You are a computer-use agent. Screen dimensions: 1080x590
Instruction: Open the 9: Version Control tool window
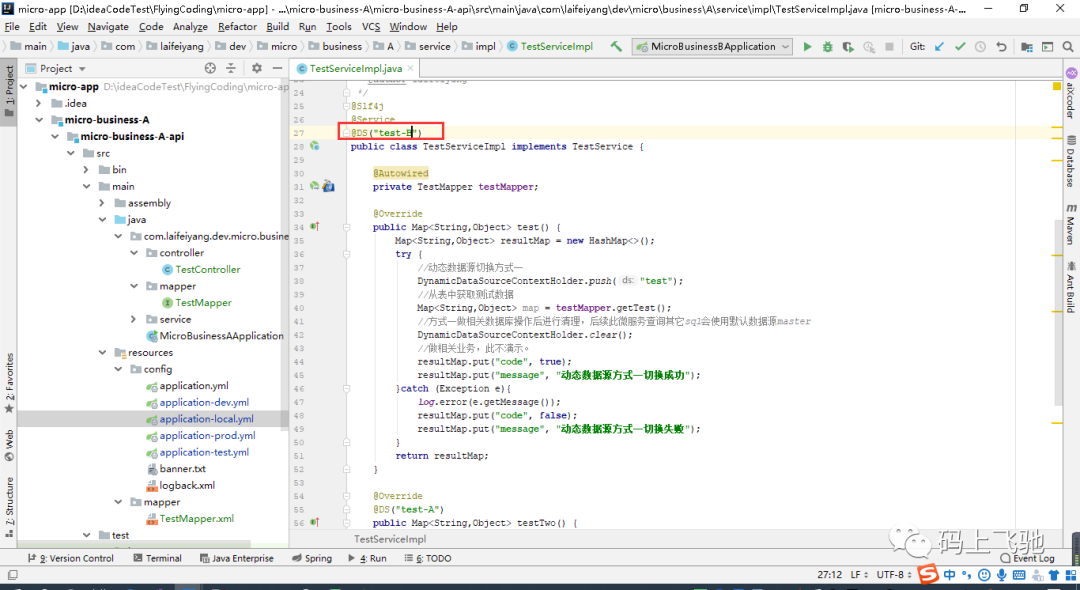(71, 558)
